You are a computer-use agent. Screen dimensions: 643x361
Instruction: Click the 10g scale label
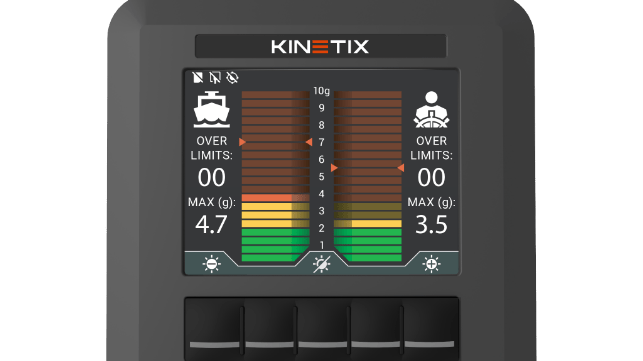tap(322, 91)
